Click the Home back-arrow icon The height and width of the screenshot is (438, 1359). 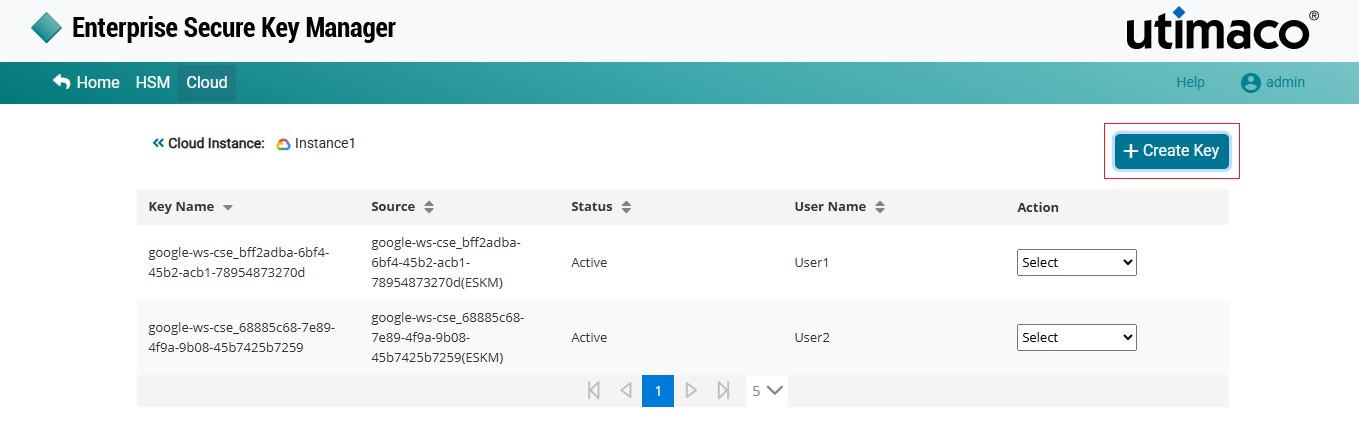coord(62,82)
